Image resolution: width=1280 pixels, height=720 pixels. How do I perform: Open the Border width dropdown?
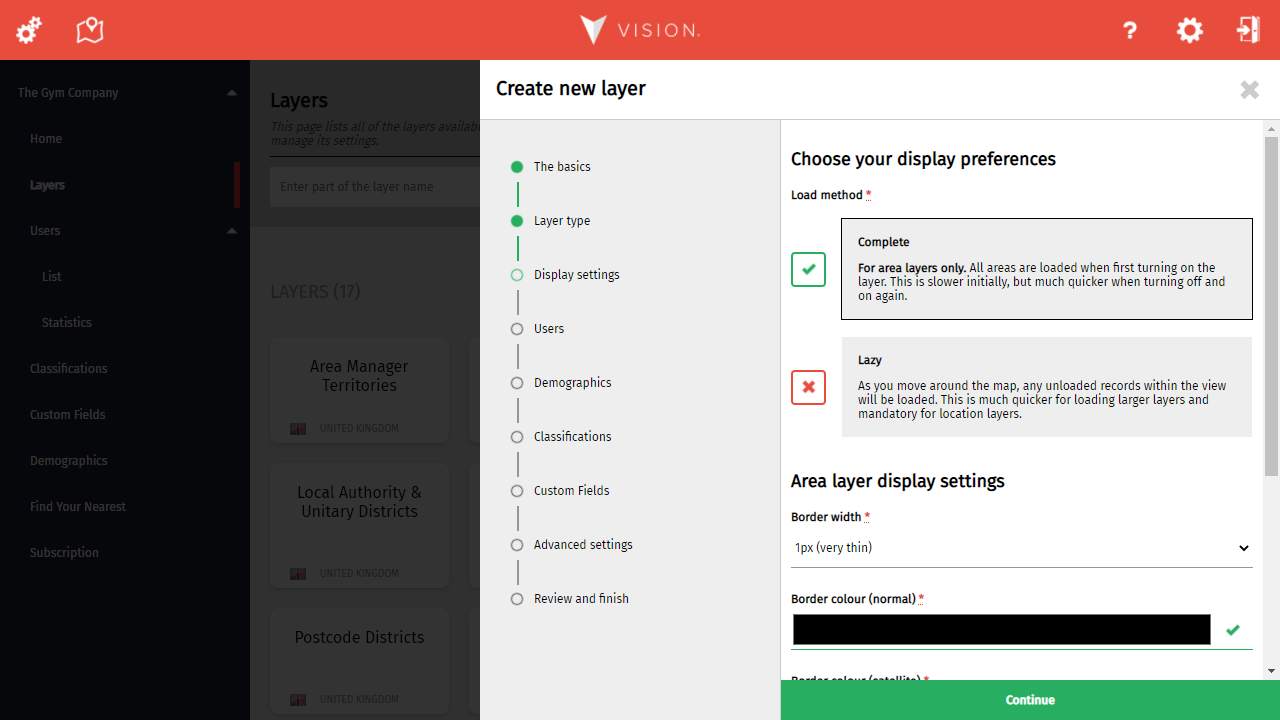coord(1021,548)
